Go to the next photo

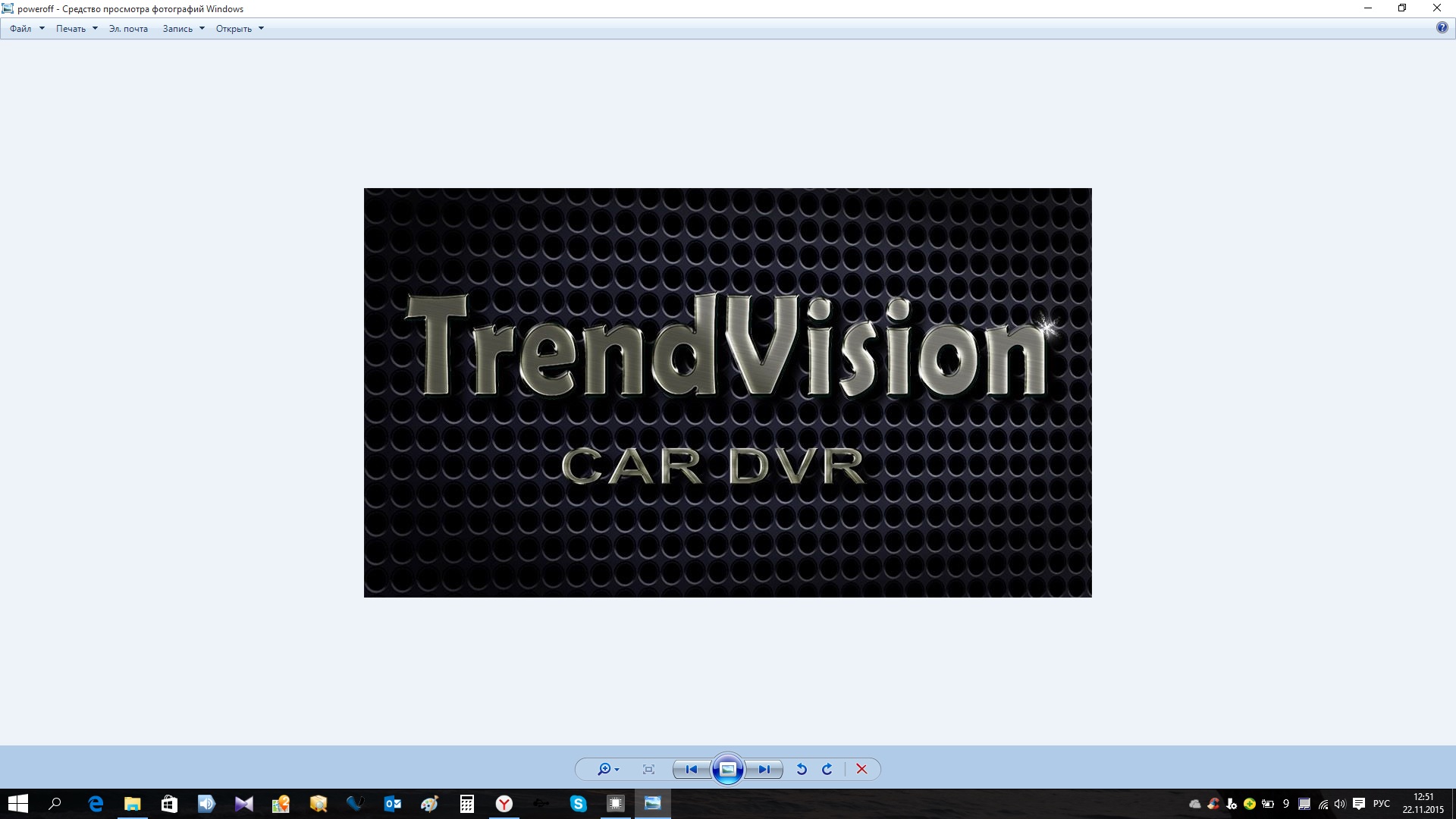[x=764, y=769]
